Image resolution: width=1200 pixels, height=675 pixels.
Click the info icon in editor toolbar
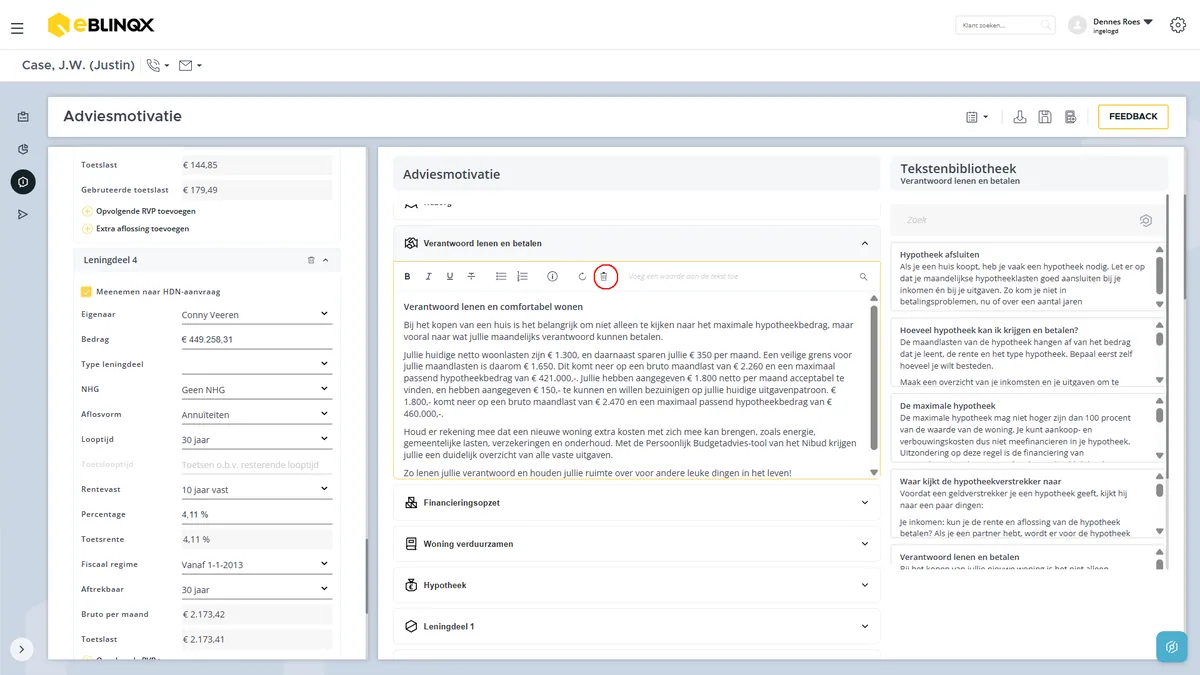coord(552,276)
